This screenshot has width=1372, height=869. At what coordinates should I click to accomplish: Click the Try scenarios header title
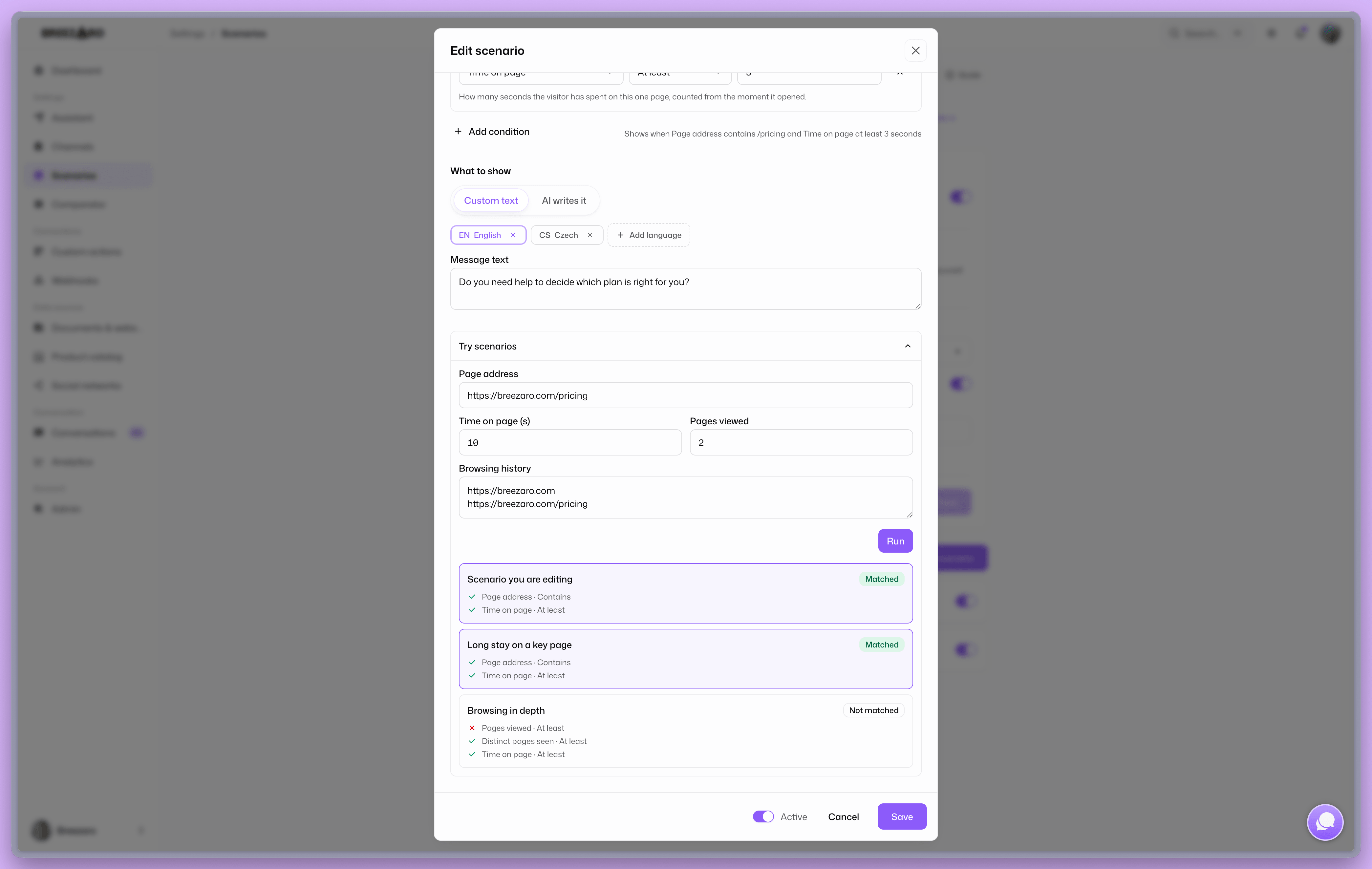487,346
